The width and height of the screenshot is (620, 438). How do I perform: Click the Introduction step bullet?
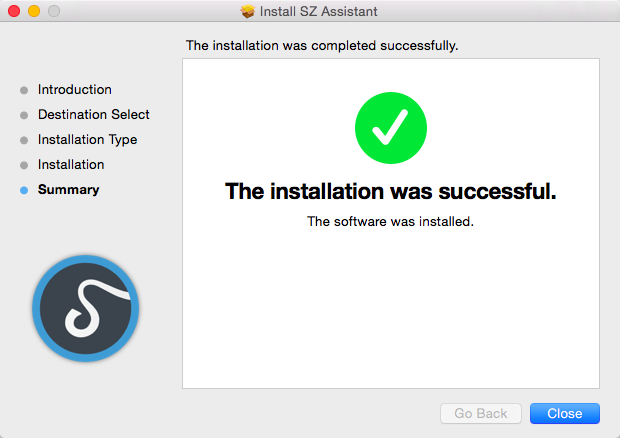(x=24, y=90)
